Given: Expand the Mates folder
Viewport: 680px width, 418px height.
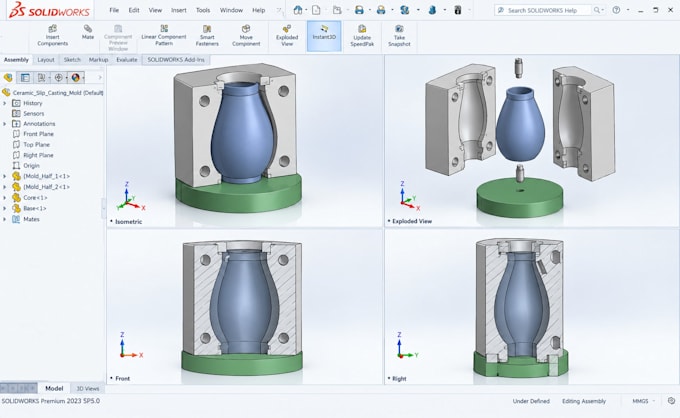Looking at the screenshot, I should coord(5,219).
